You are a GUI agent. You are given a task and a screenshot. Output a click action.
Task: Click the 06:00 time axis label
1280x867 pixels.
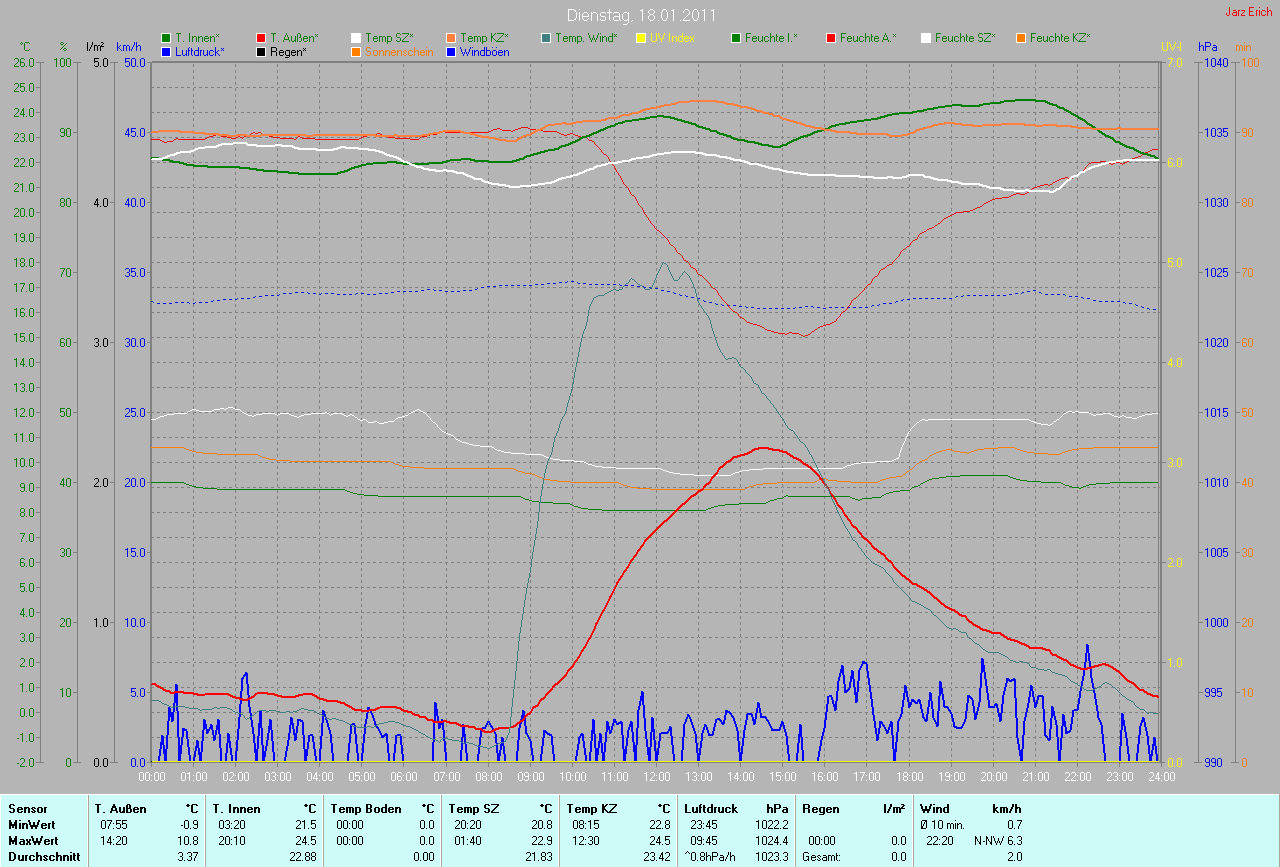click(x=404, y=776)
